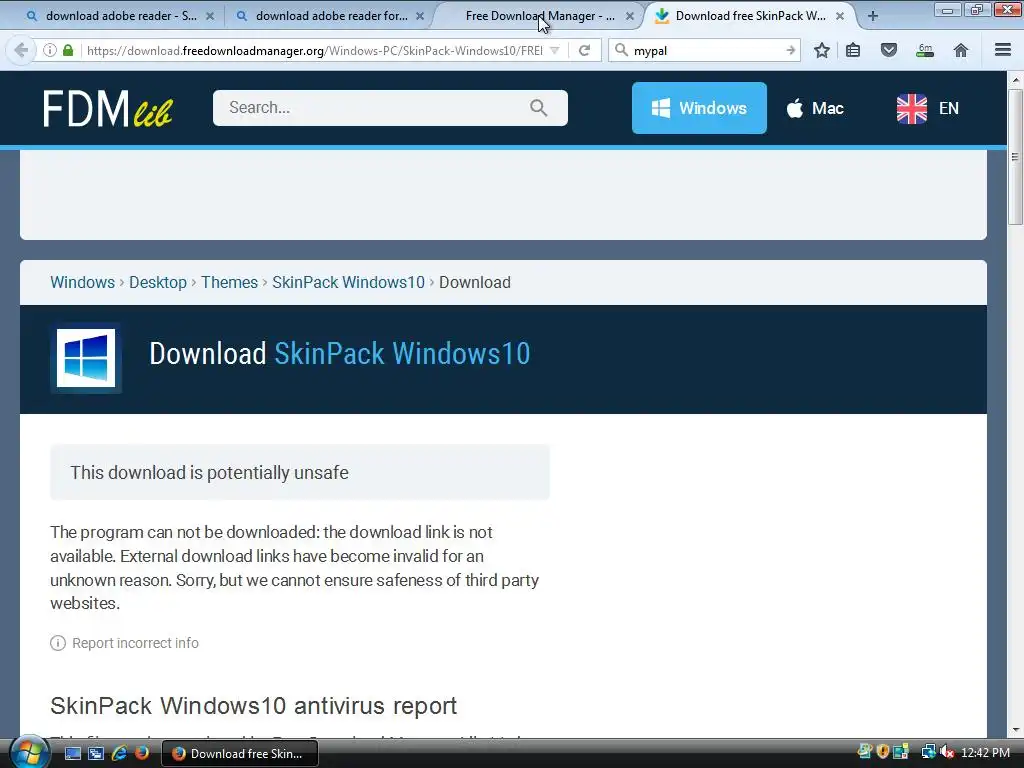
Task: Click the scrollbar down arrow
Action: click(x=1015, y=729)
